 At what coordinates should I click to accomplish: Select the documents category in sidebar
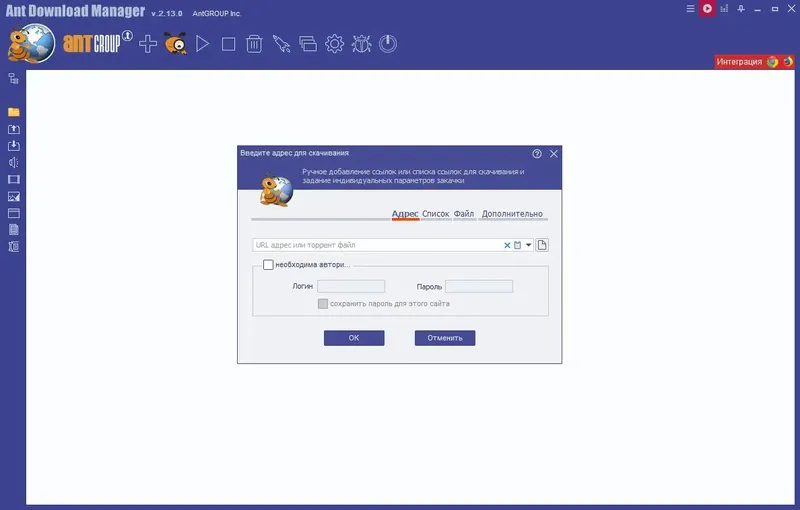click(14, 230)
